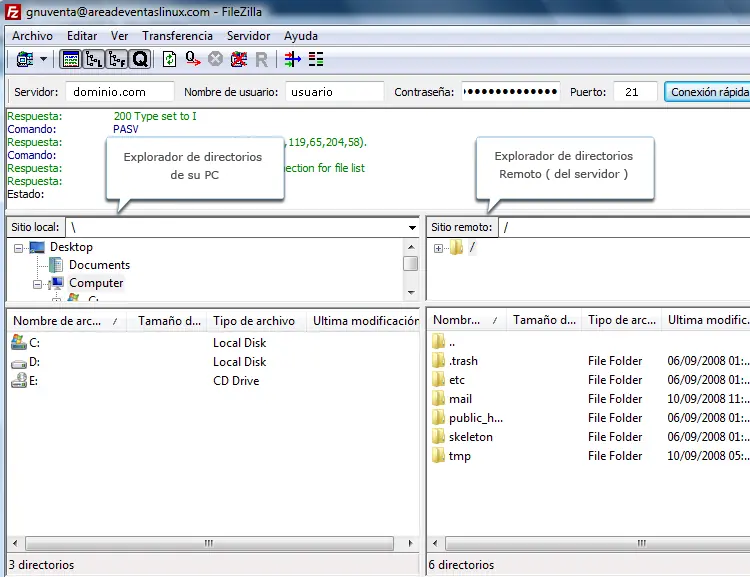The image size is (750, 577).
Task: Open the Transferencia menu
Action: pos(177,36)
